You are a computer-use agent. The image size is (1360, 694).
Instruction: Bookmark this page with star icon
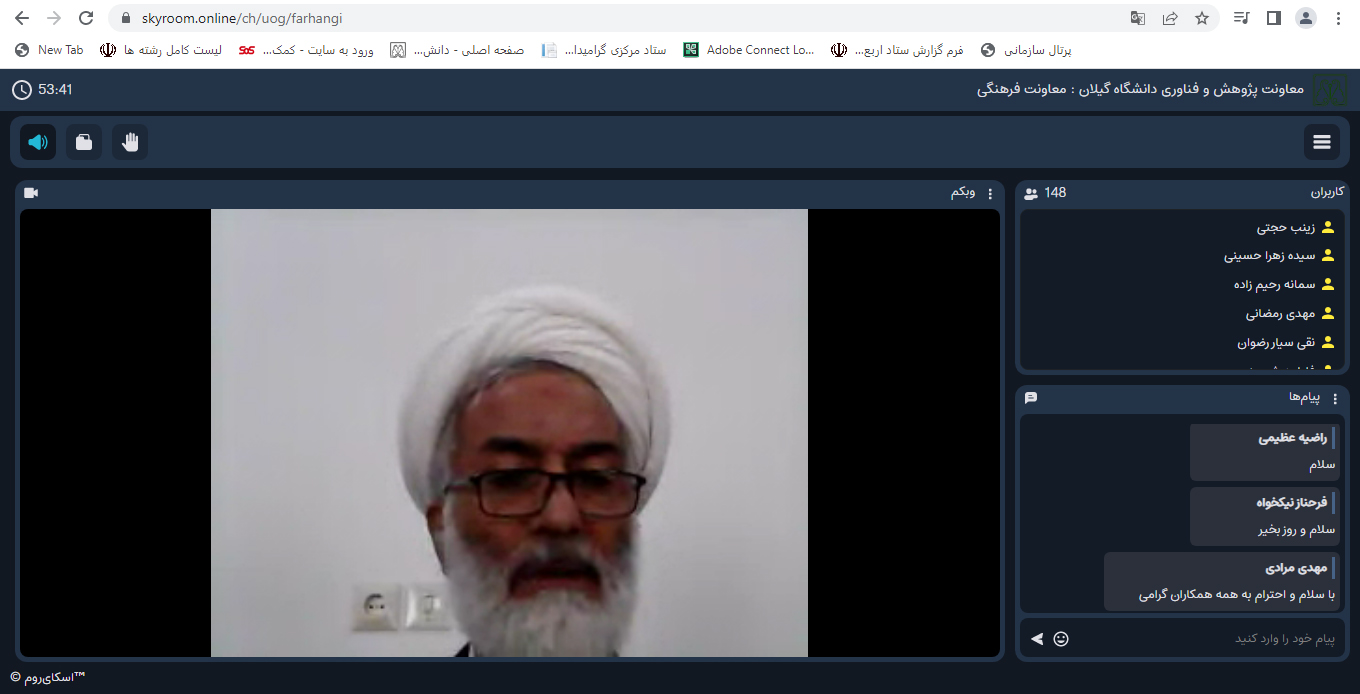click(1202, 18)
